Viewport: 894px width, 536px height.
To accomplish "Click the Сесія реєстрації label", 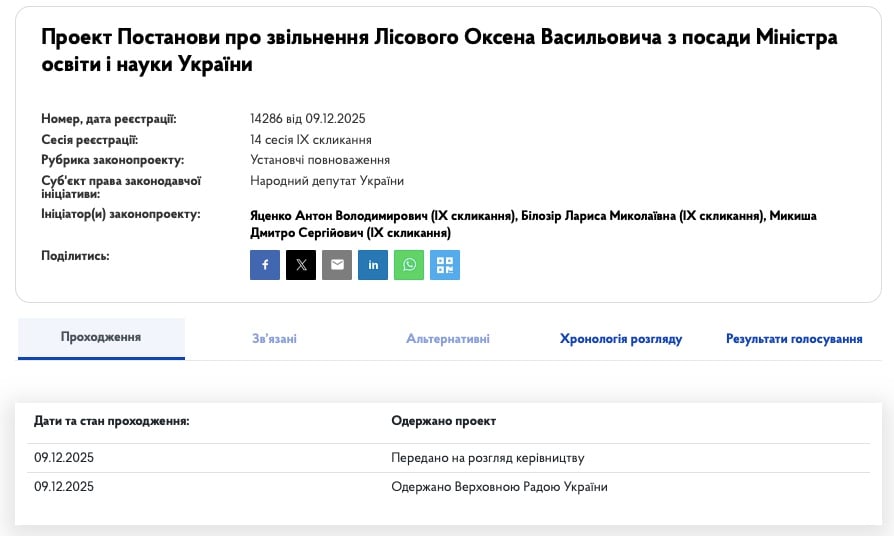I will click(90, 140).
